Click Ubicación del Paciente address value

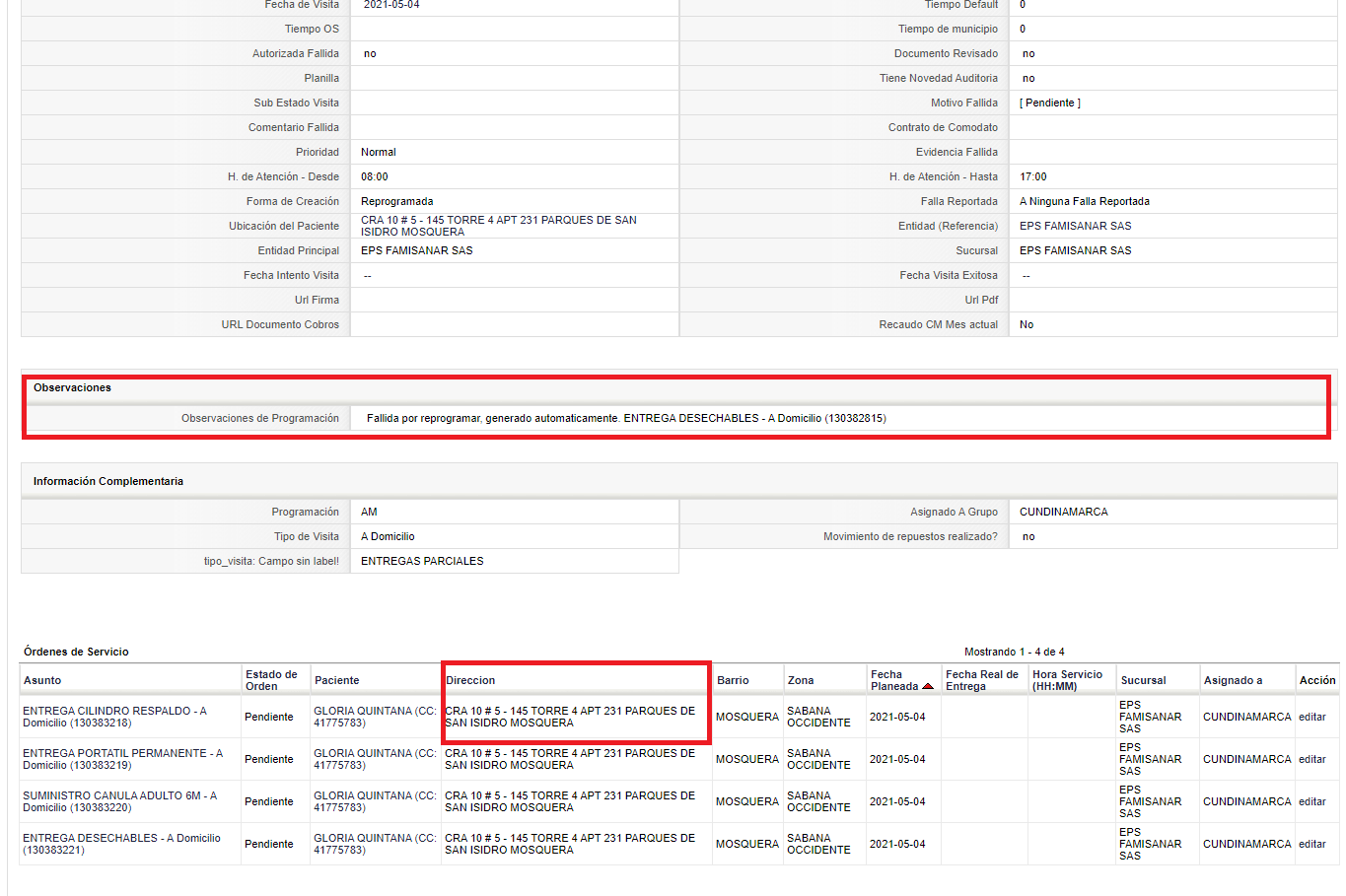click(x=499, y=226)
